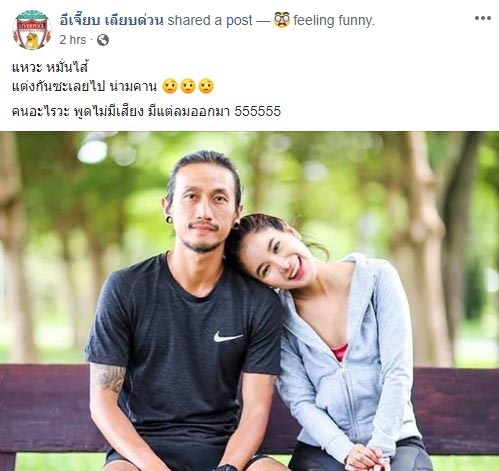Click the middle flushed-face emoji in caption
The height and width of the screenshot is (471, 499).
tap(188, 86)
